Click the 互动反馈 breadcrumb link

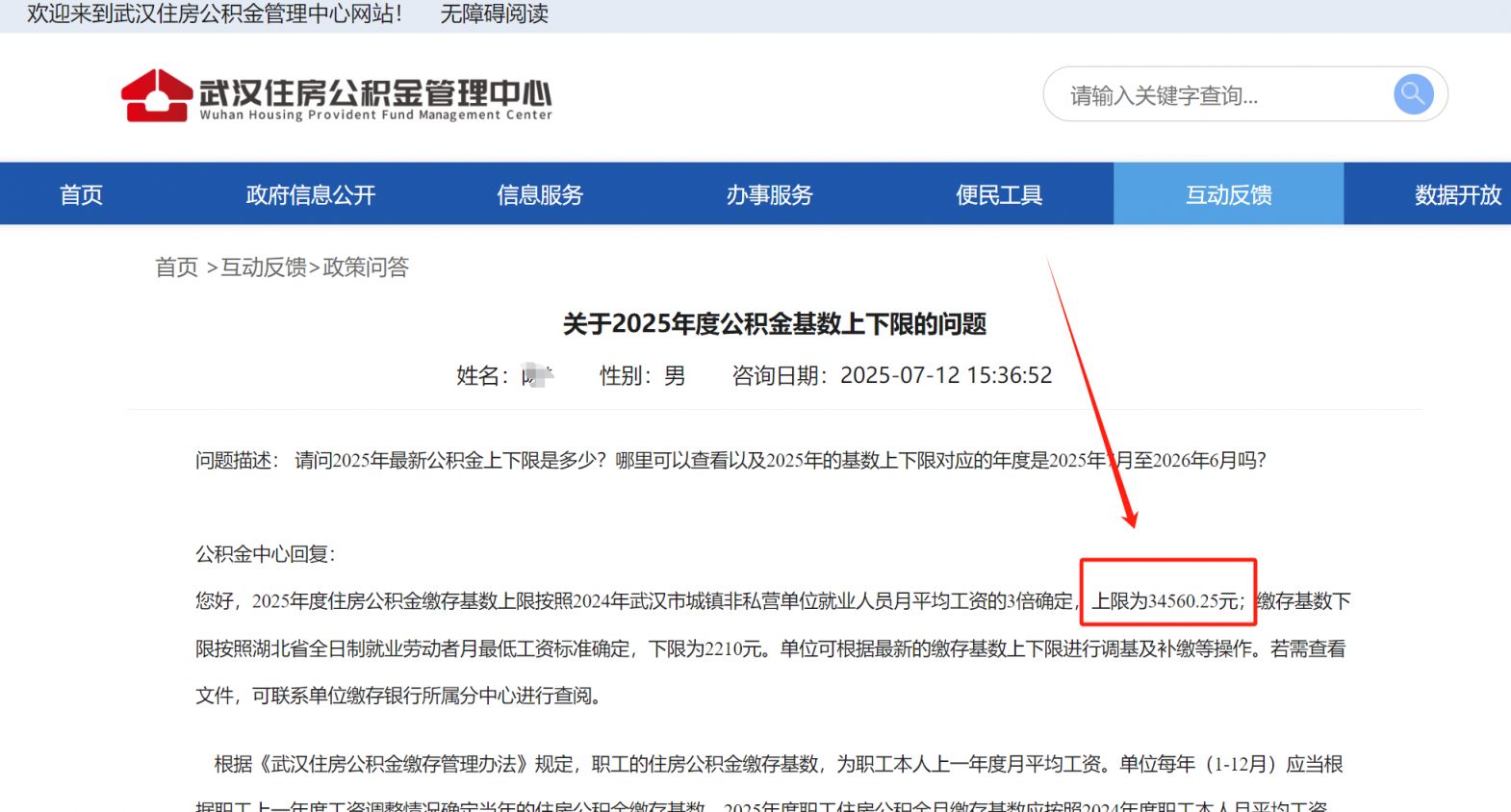tap(264, 266)
